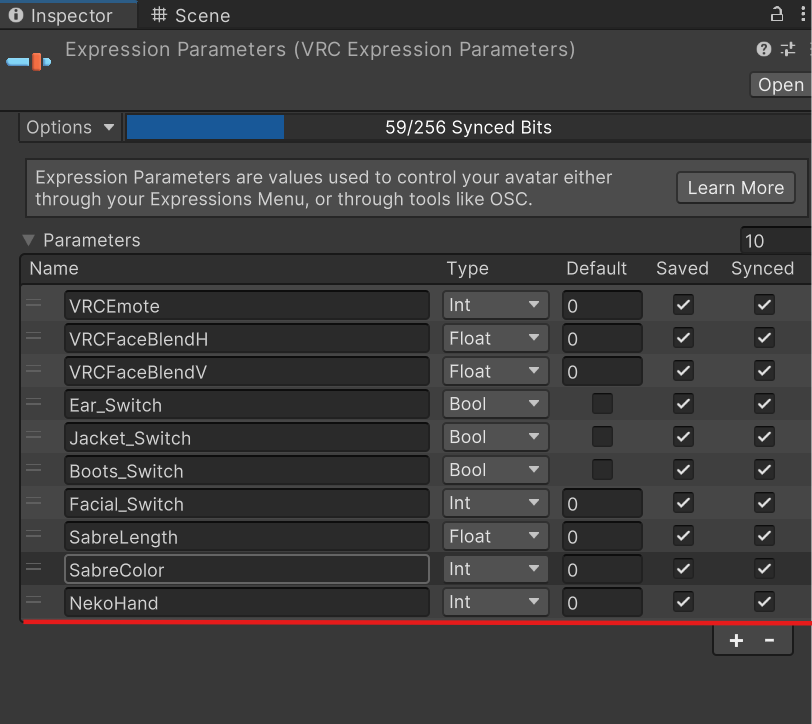Image resolution: width=812 pixels, height=724 pixels.
Task: Disable Synced for SabreLength parameter
Action: click(x=764, y=536)
